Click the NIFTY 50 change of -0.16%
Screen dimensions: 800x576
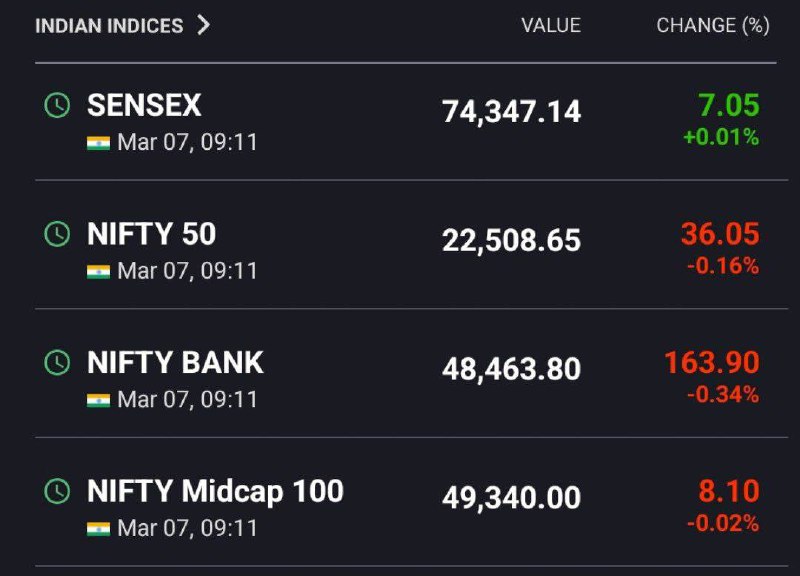point(723,266)
